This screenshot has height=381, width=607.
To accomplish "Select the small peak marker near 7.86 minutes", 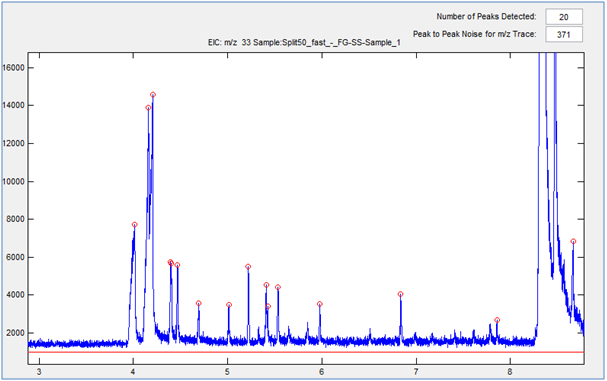I will 497,320.
